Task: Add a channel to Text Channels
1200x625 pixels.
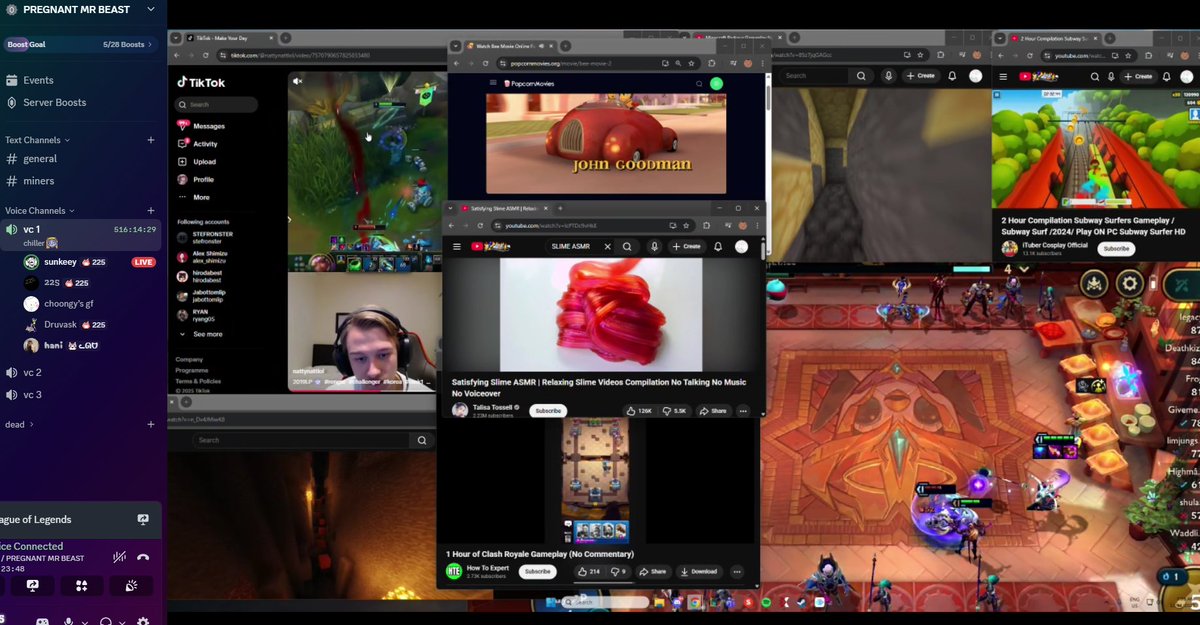Action: click(151, 140)
